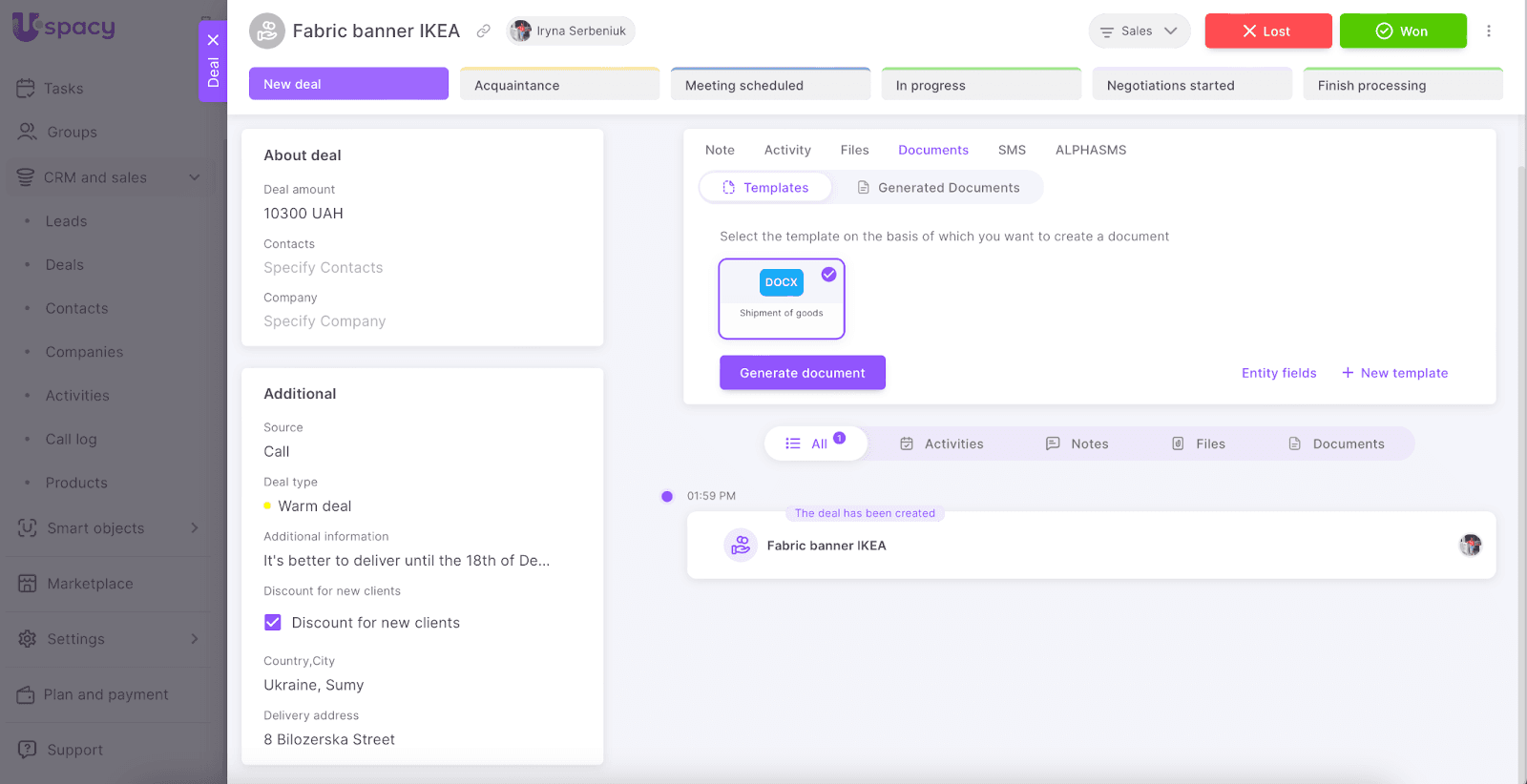This screenshot has height=784, width=1527.
Task: Filter the timeline by Activities
Action: [x=941, y=444]
